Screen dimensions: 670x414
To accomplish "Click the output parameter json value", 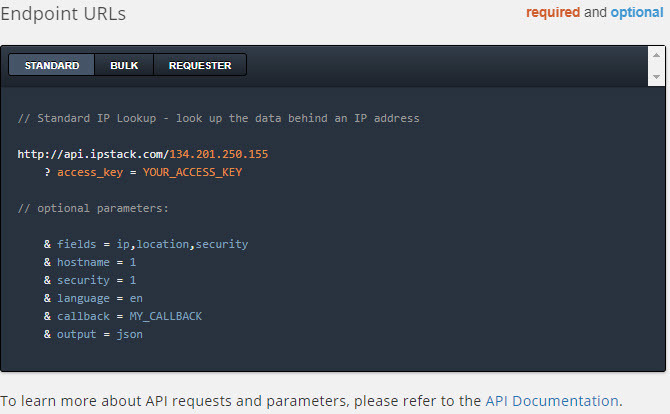I will tap(129, 334).
